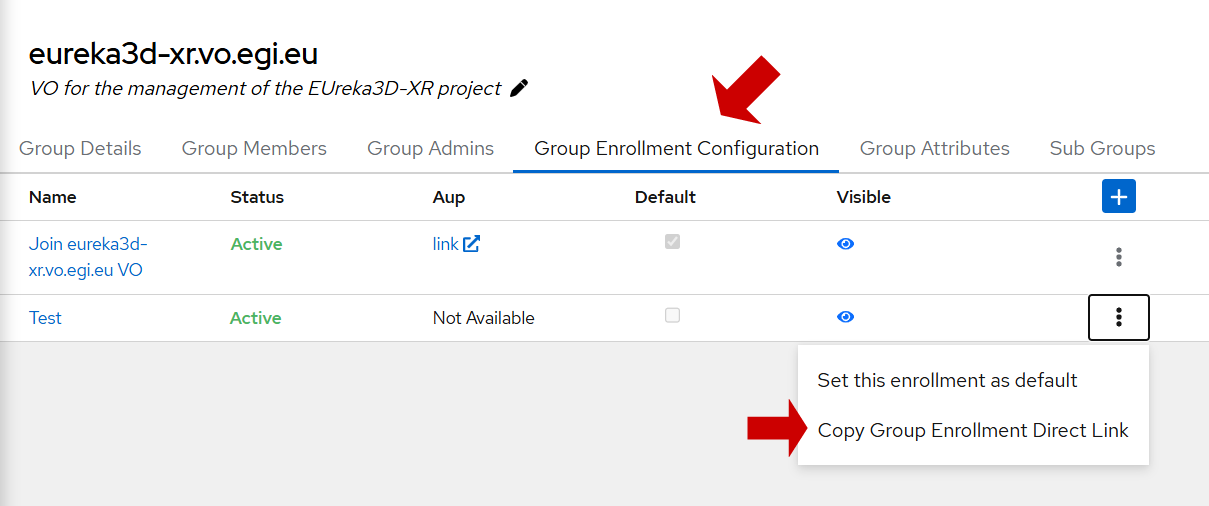Open Group Attributes tab
Image resolution: width=1209 pixels, height=506 pixels.
[x=934, y=148]
